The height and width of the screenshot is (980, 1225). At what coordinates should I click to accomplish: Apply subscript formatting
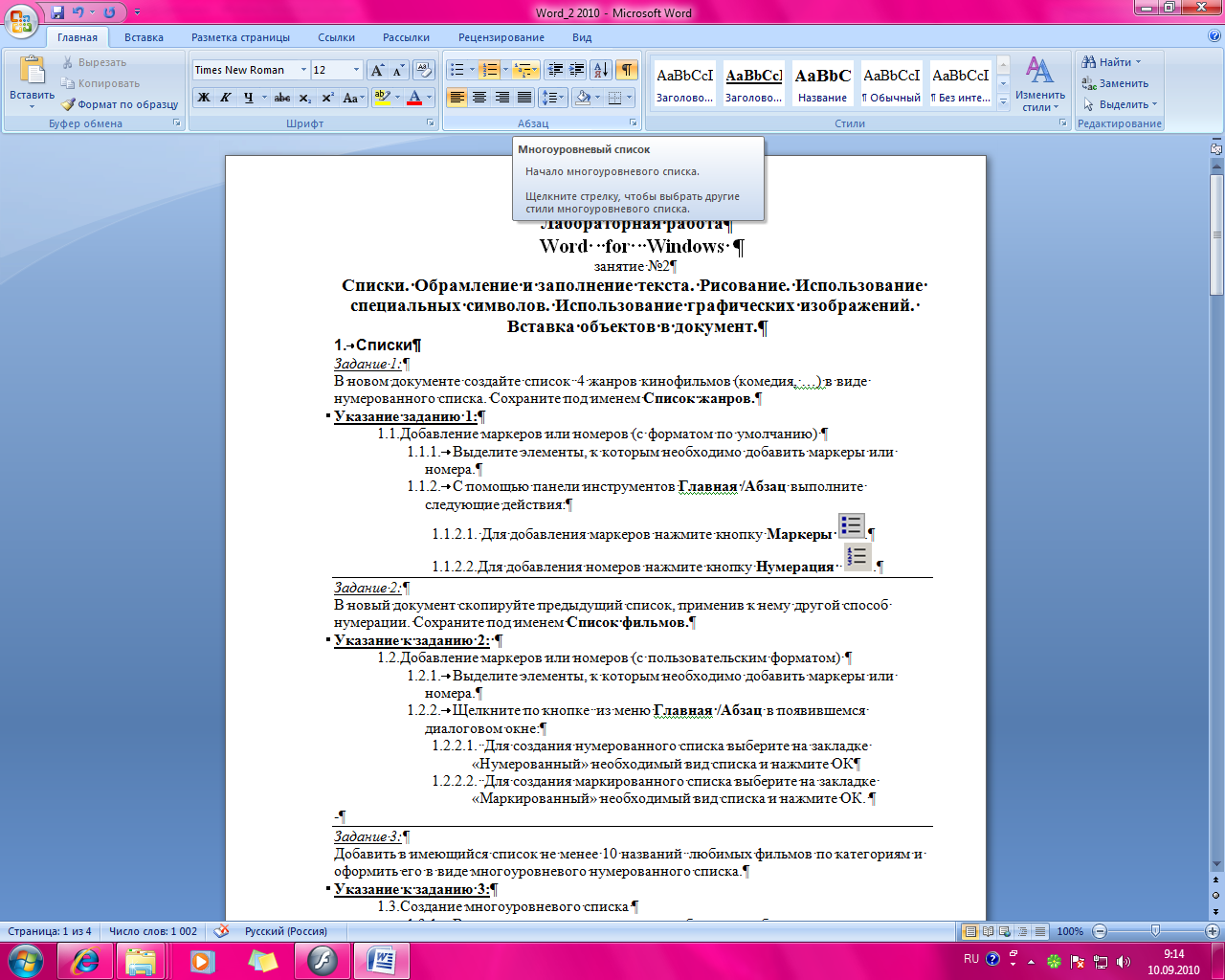[x=304, y=98]
